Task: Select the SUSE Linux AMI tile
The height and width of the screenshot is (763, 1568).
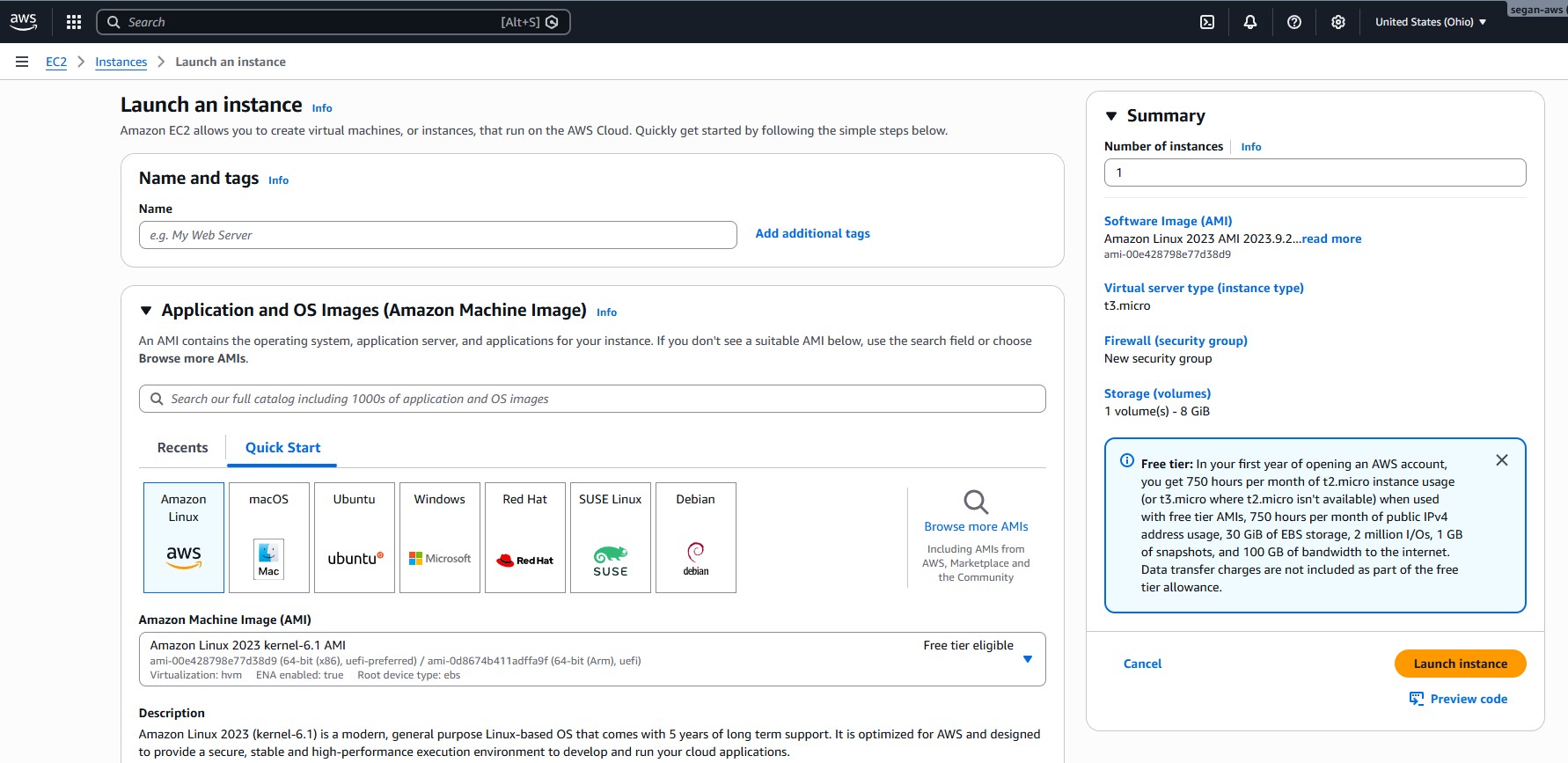Action: pos(611,538)
